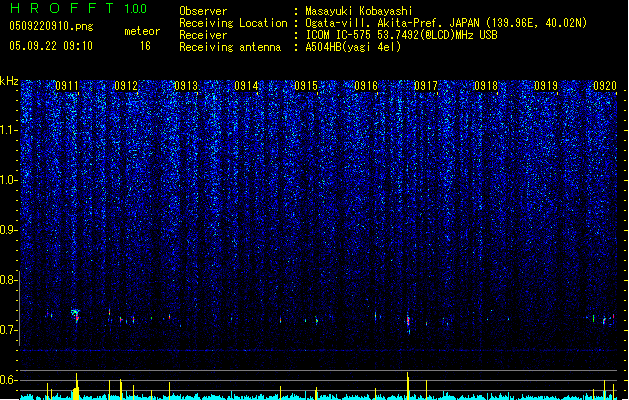Viewport: 629px width, 400px height.
Task: Click the tallest yellow spike before 0917
Action: [x=408, y=386]
